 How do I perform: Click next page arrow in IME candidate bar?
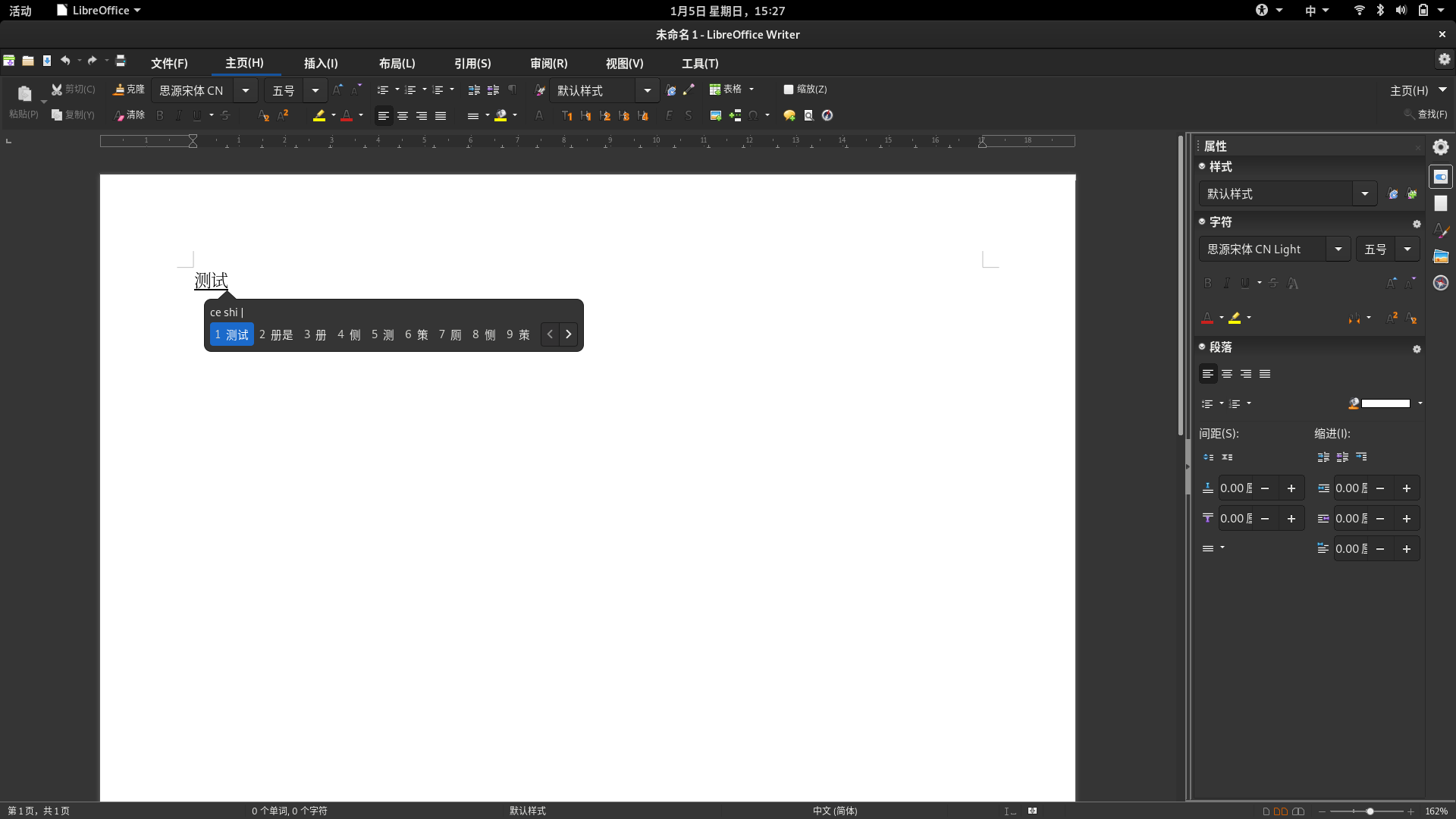[569, 334]
